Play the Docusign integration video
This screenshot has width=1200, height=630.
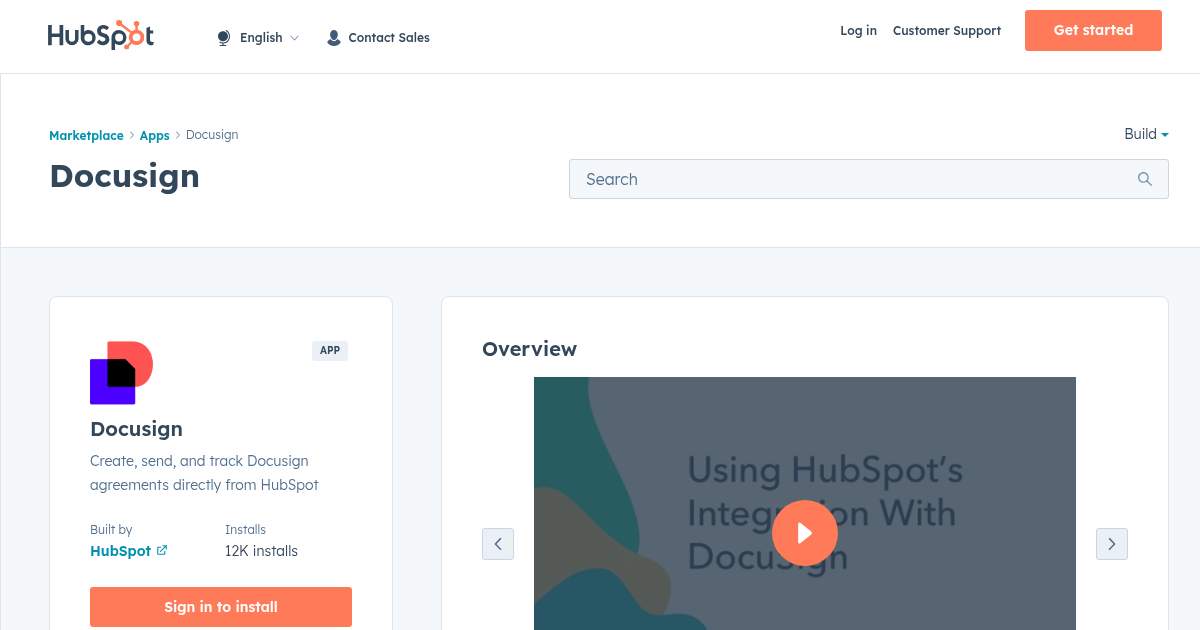click(x=805, y=533)
